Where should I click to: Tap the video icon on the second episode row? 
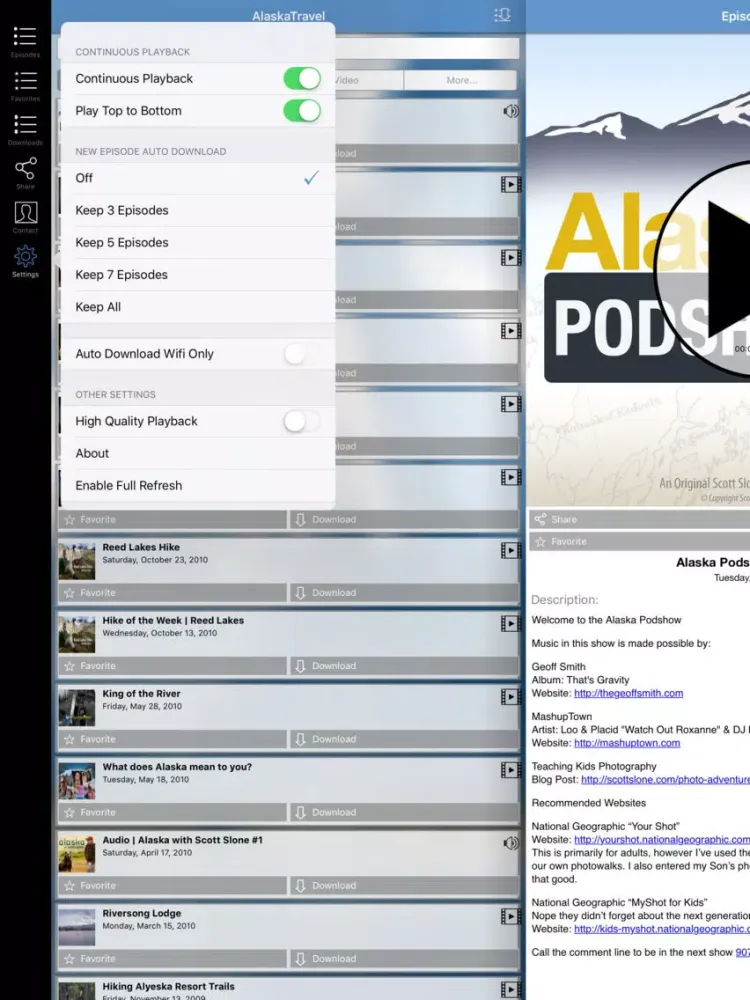click(x=510, y=185)
